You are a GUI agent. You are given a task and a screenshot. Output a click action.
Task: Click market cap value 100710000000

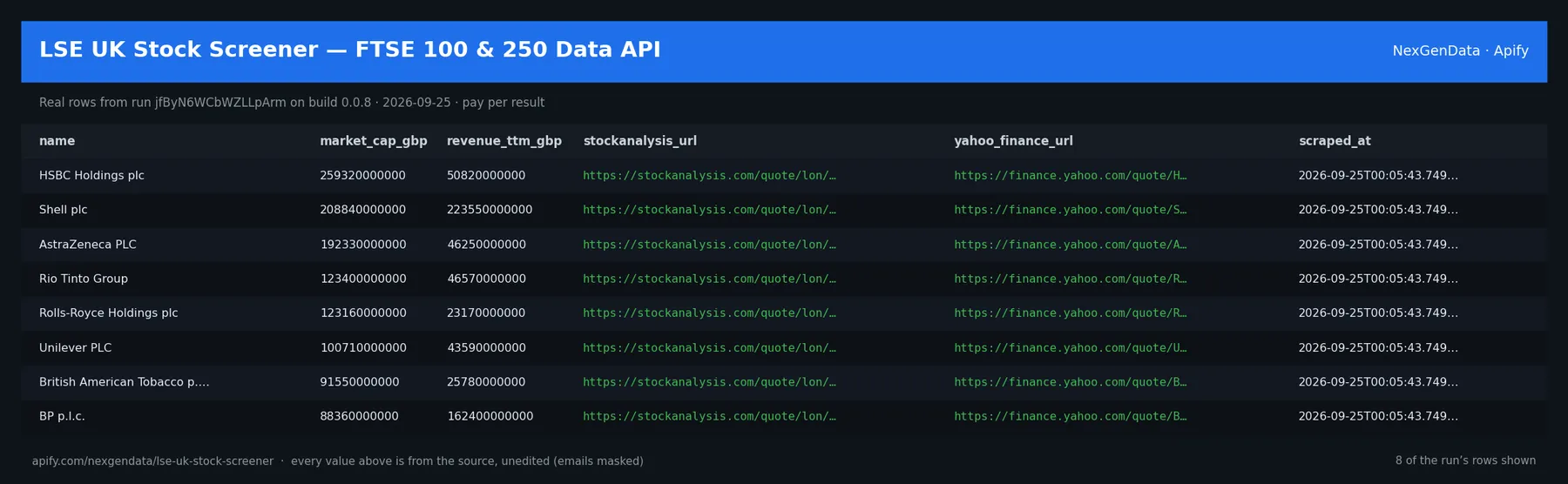click(362, 347)
